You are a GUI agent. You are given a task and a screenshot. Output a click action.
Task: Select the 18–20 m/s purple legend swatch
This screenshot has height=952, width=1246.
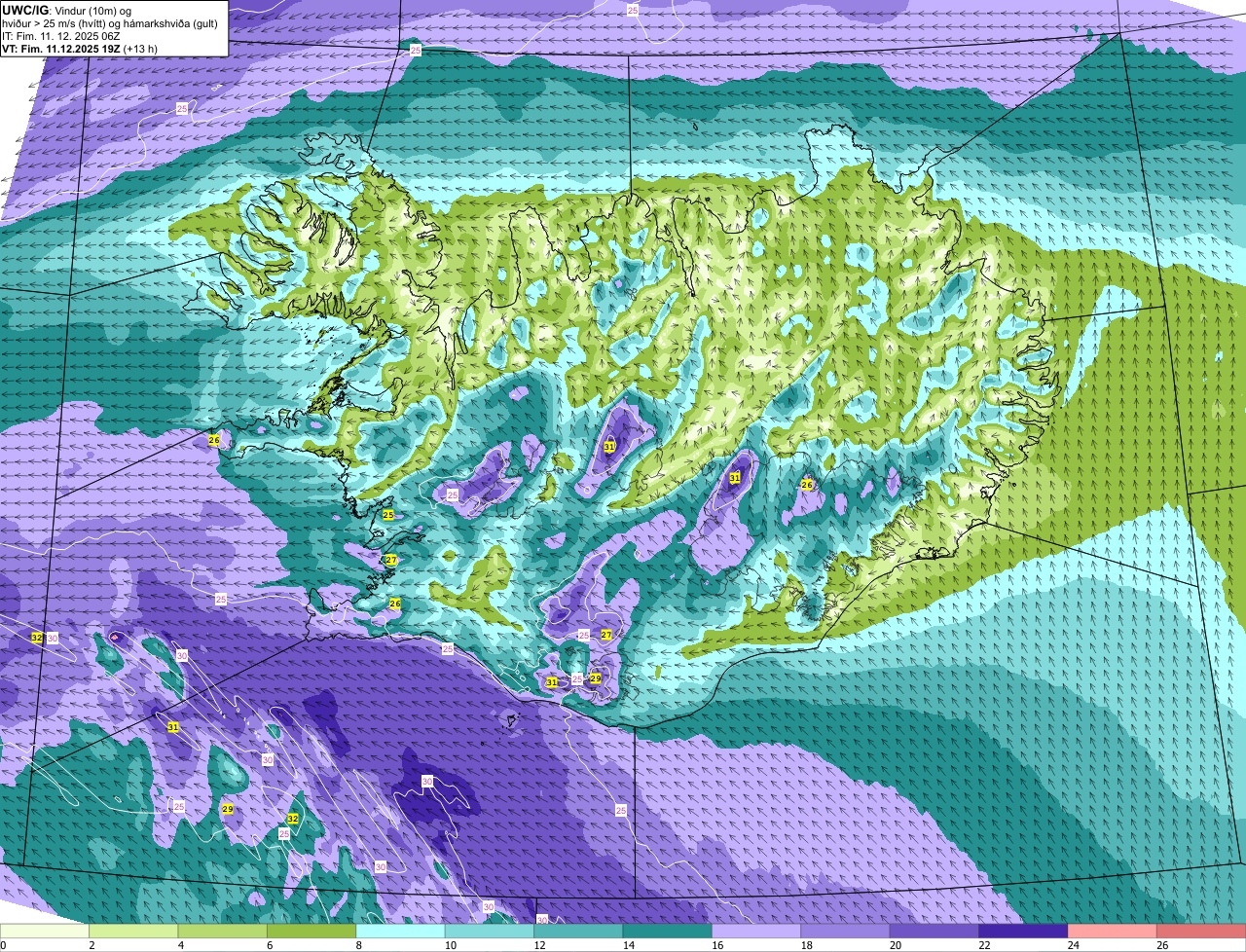pyautogui.click(x=846, y=932)
